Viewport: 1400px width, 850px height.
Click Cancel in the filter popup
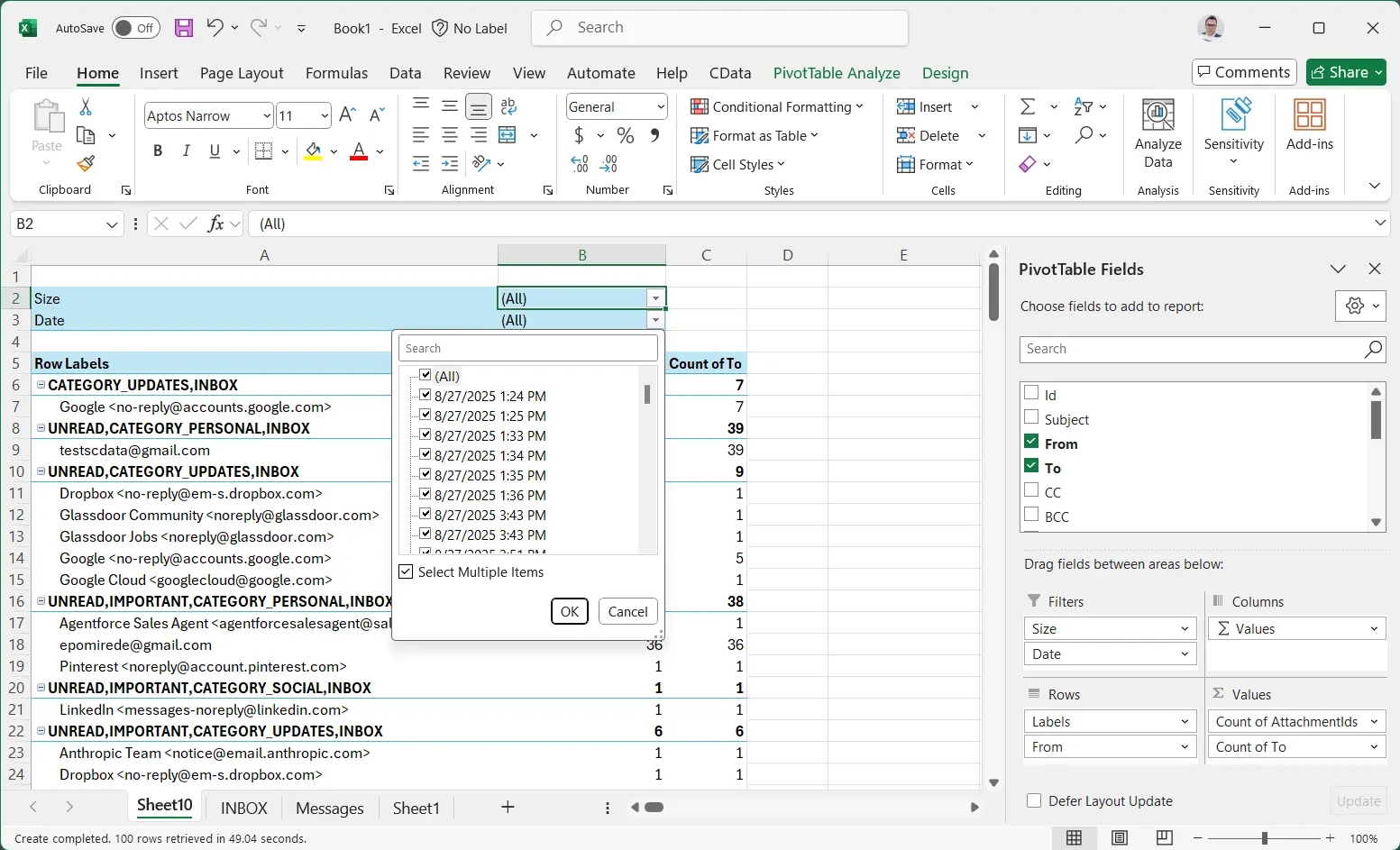[x=627, y=611]
